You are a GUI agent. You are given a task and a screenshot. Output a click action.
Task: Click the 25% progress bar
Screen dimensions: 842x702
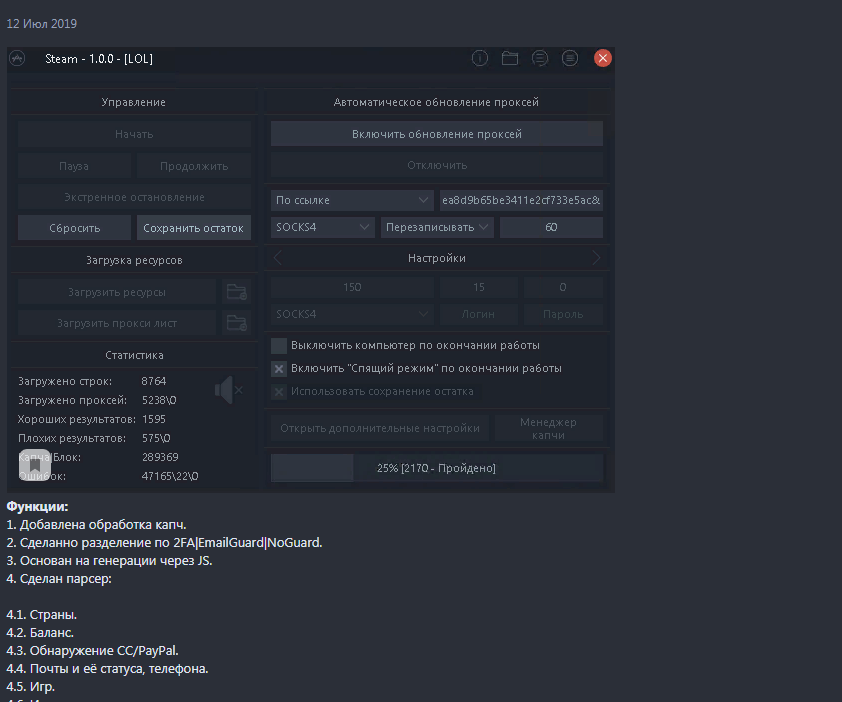436,468
